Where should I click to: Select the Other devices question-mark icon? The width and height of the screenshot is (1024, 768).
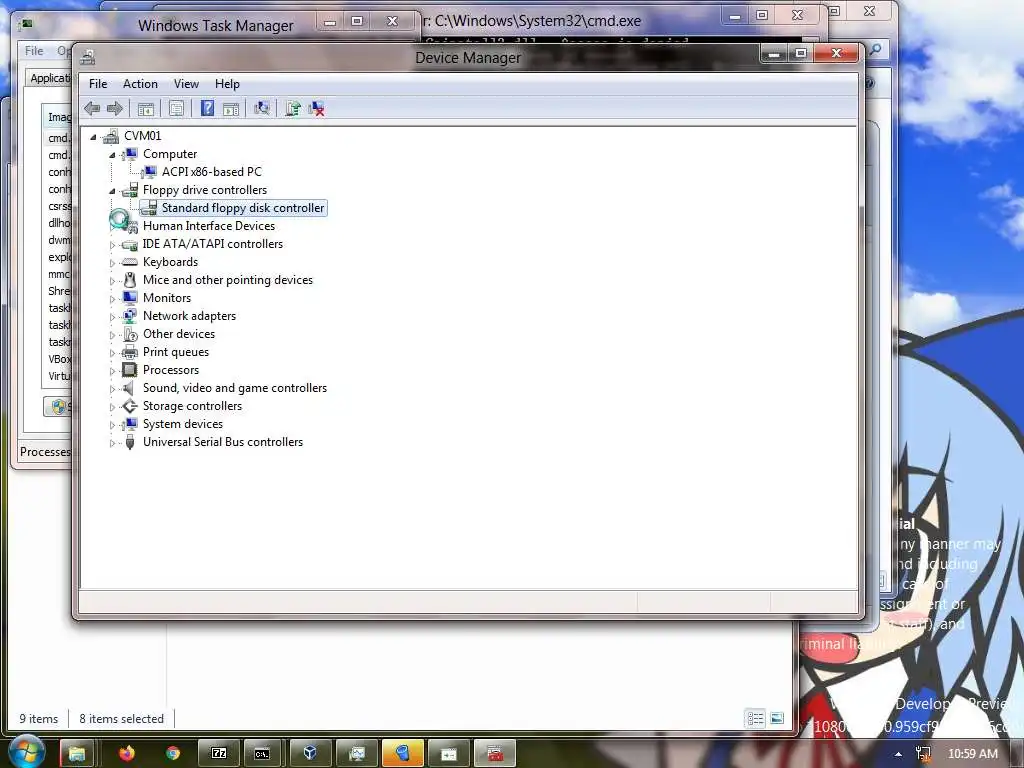(130, 334)
